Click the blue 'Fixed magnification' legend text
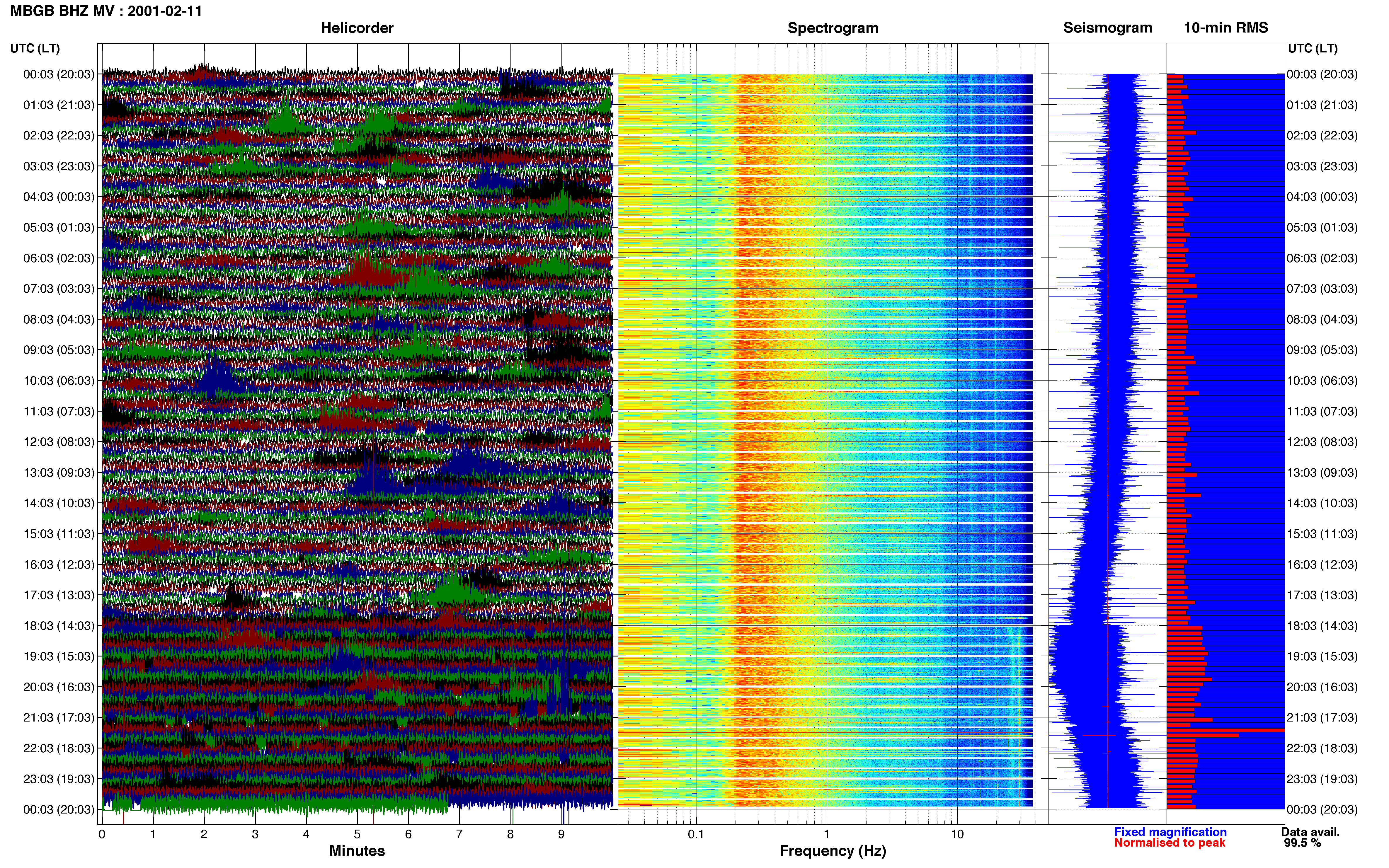The height and width of the screenshot is (868, 1389). (x=1170, y=832)
